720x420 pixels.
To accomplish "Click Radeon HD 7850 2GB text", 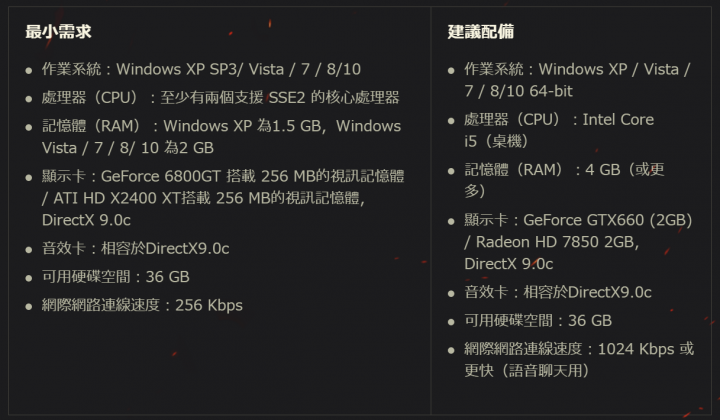I will point(551,242).
